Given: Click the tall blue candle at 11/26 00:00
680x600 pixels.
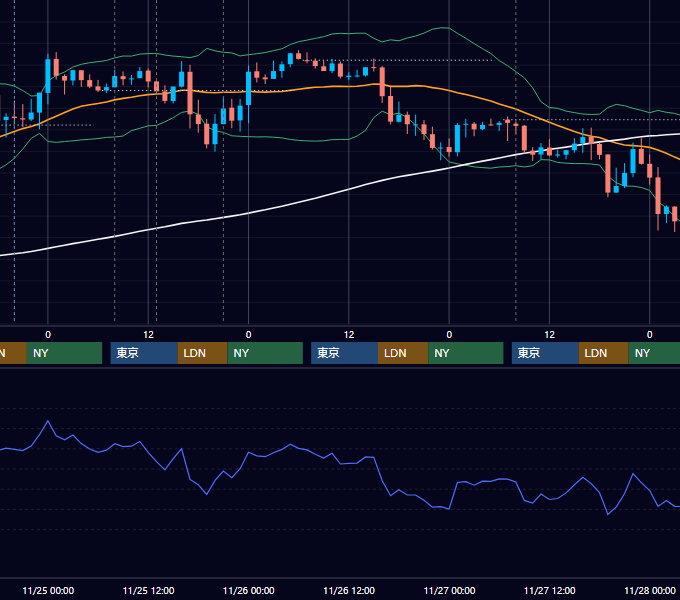Looking at the screenshot, I should click(248, 88).
